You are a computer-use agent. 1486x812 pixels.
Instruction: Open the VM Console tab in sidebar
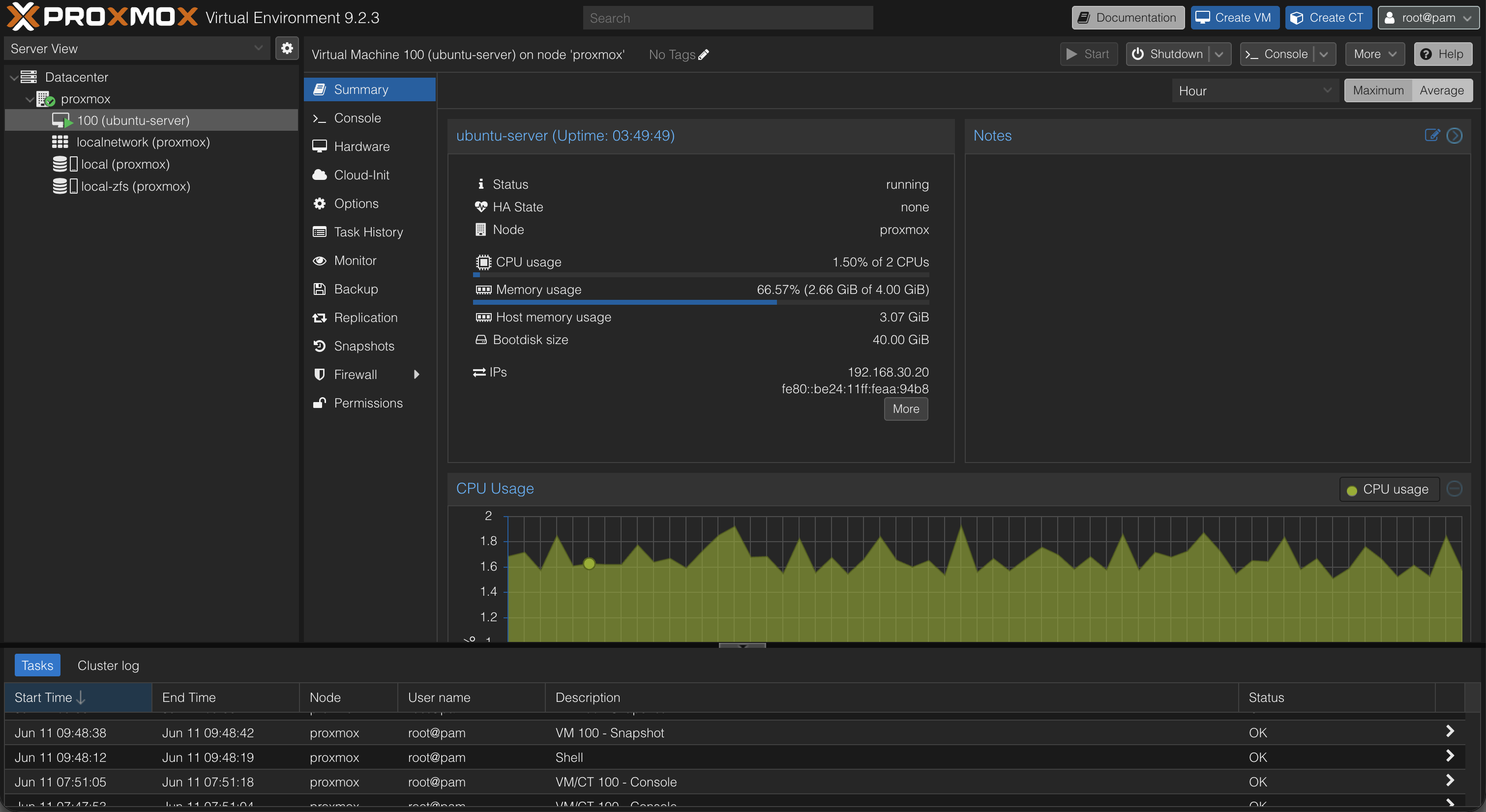370,117
